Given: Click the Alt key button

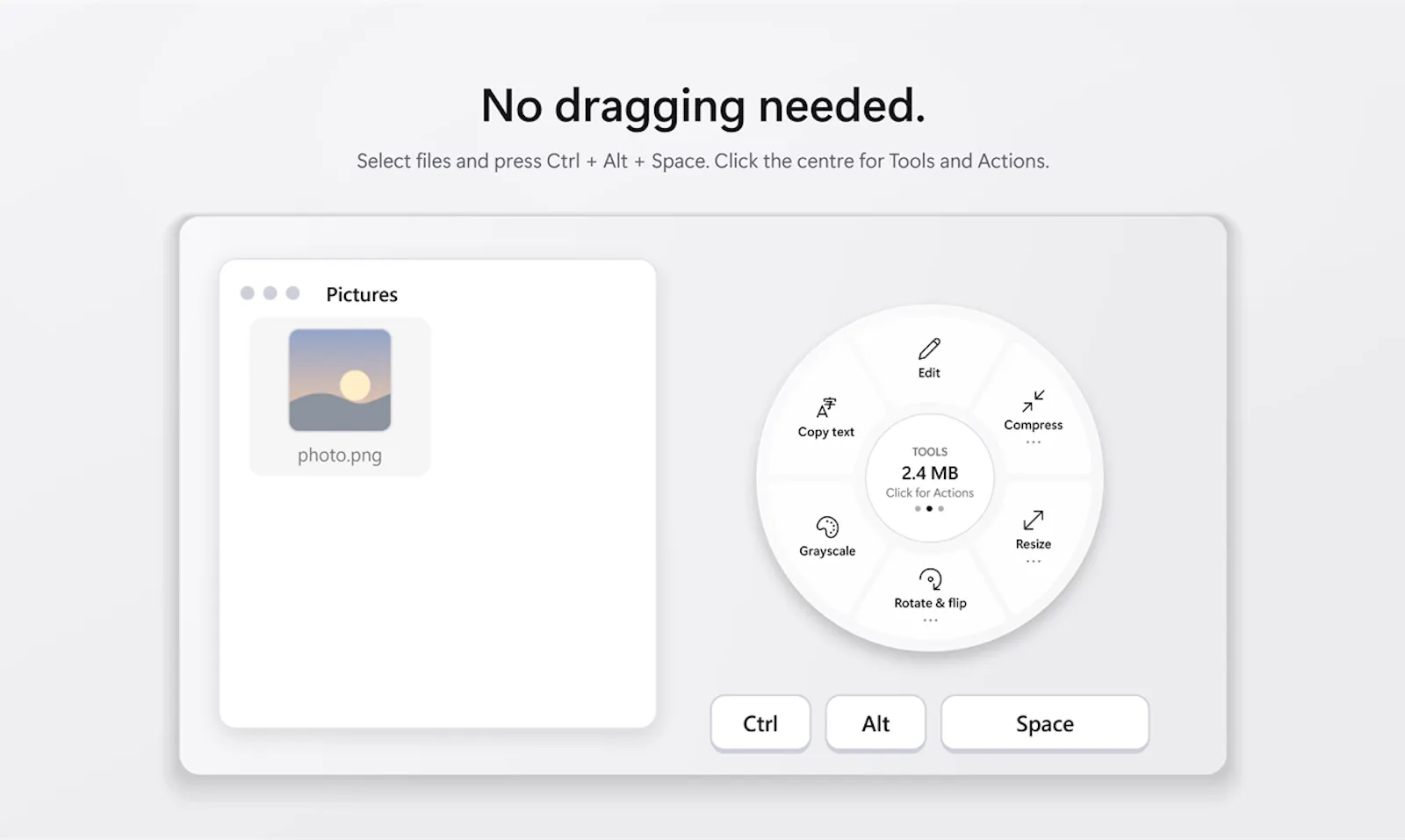Looking at the screenshot, I should tap(875, 723).
